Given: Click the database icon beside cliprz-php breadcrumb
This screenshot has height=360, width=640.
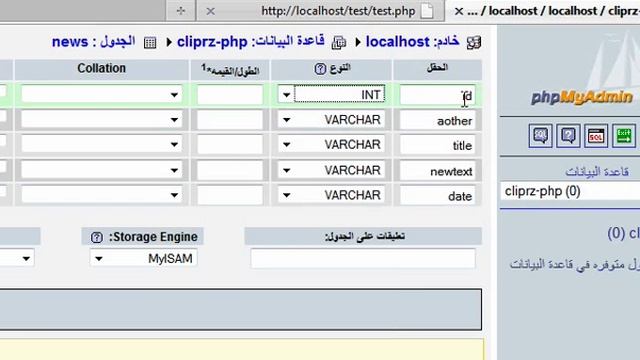Looking at the screenshot, I should coord(339,42).
